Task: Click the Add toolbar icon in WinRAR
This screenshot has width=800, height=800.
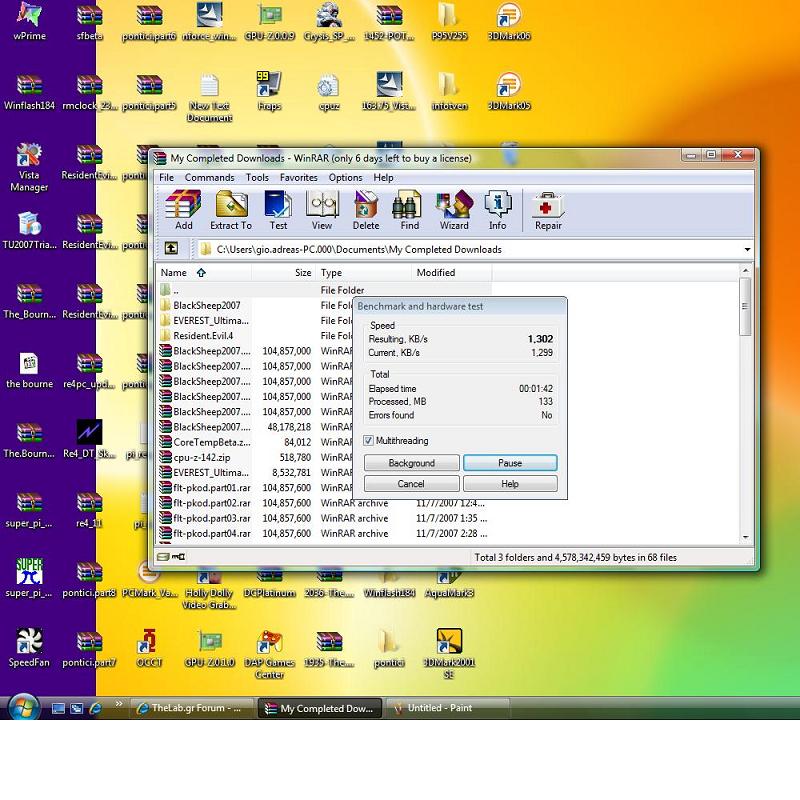Action: (x=184, y=210)
